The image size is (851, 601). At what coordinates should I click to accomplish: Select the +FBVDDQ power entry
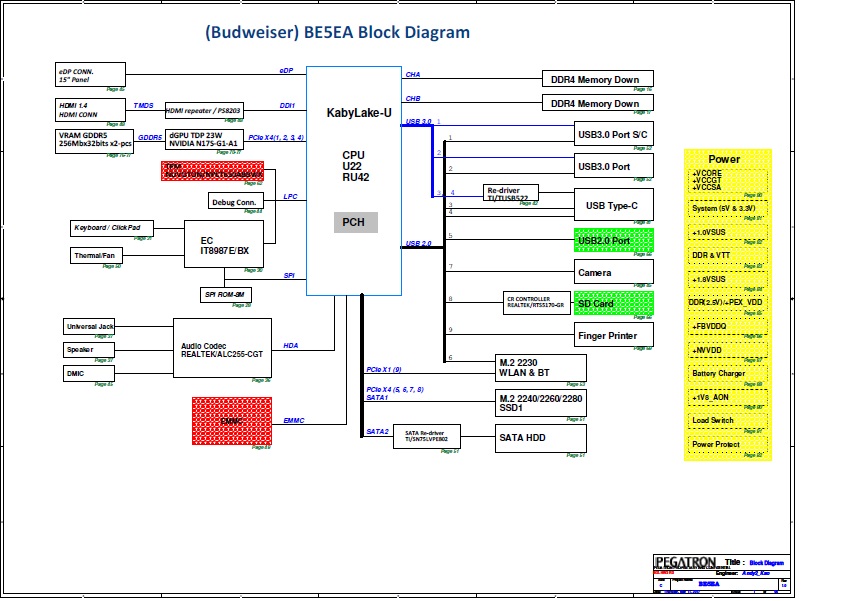(728, 326)
